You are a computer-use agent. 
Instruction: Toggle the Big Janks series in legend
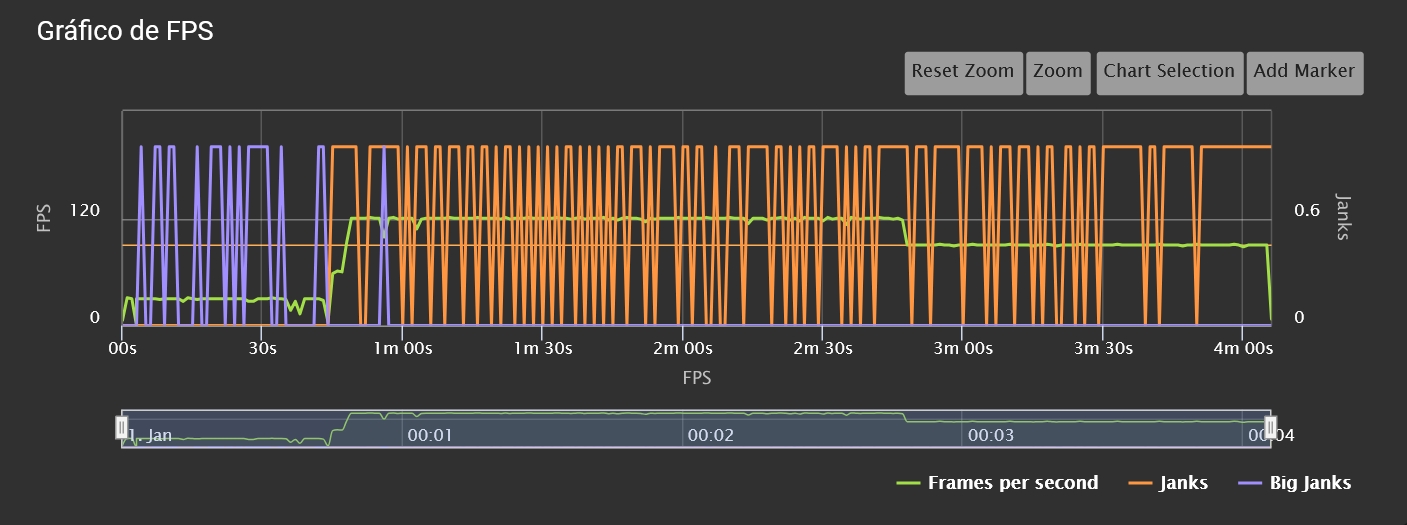(x=1294, y=483)
